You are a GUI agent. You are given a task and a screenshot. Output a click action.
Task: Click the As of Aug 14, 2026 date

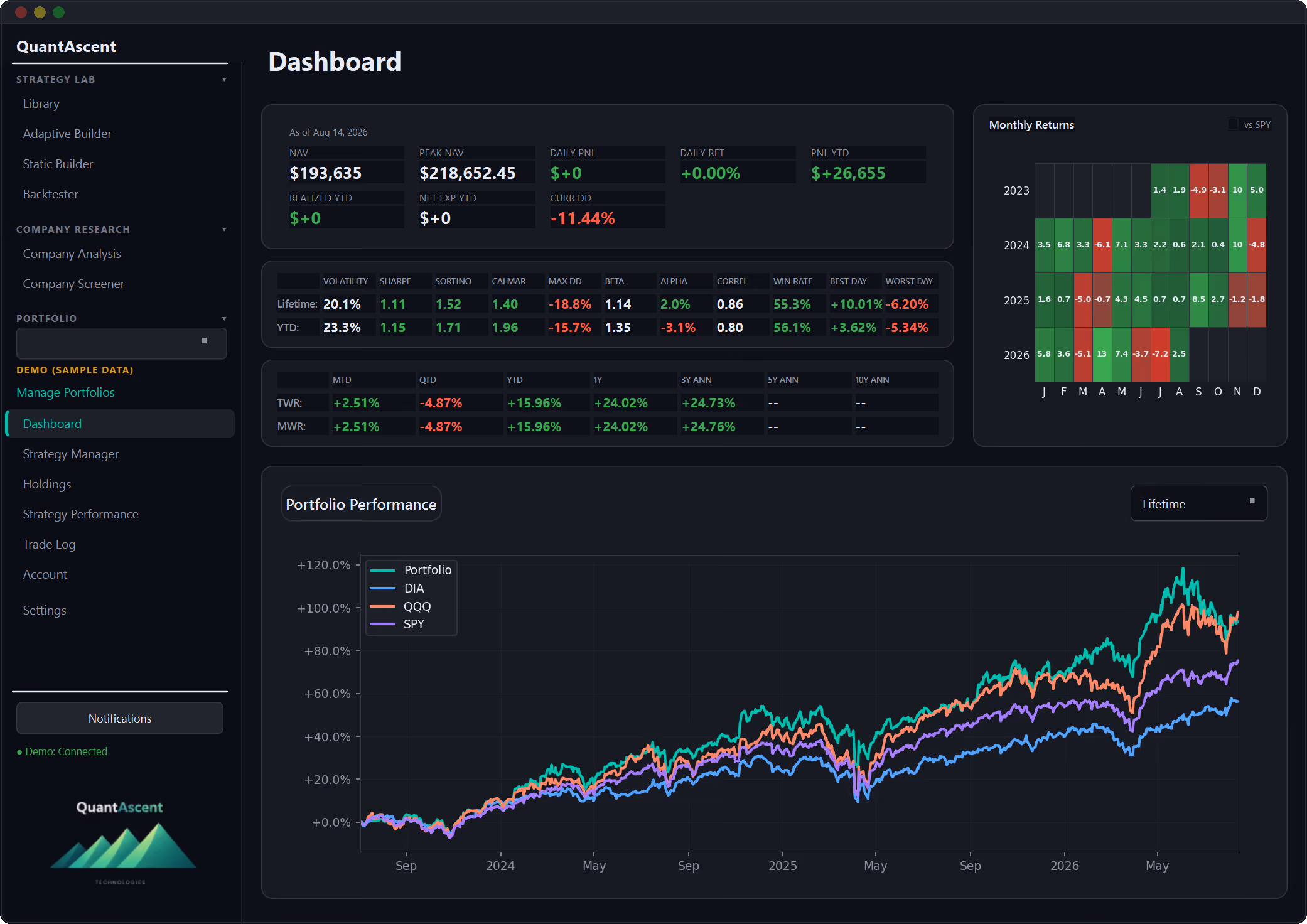(328, 132)
